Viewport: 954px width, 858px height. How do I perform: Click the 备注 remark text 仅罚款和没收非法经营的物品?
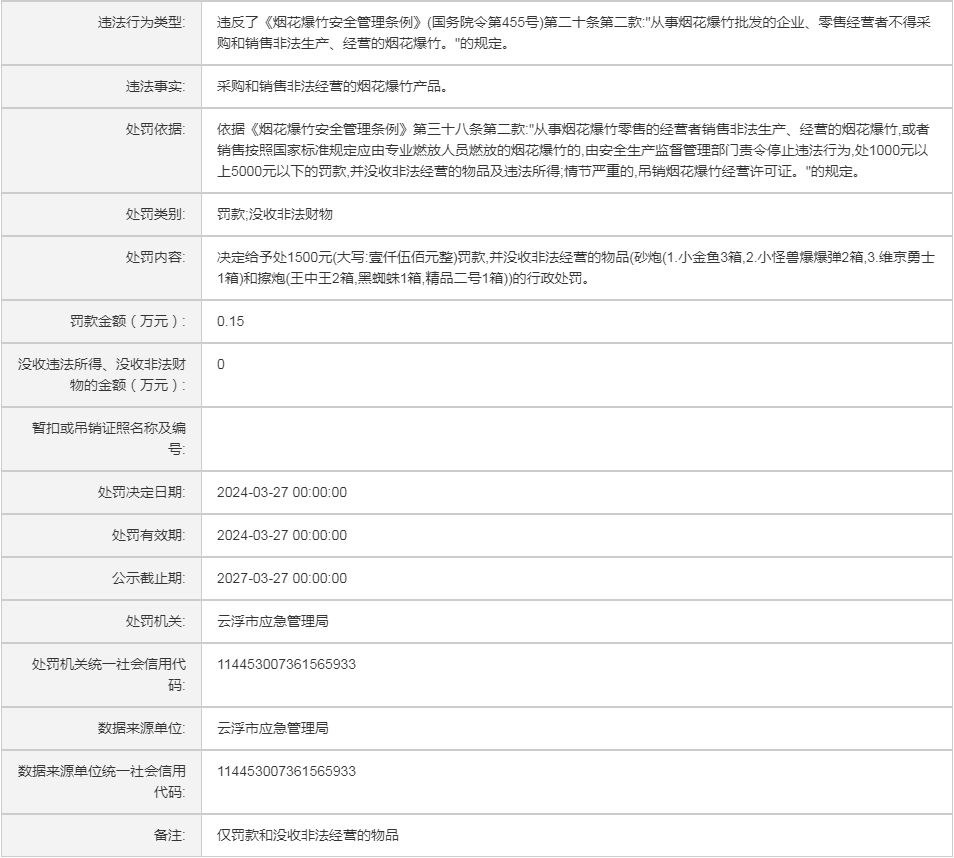pyautogui.click(x=307, y=835)
